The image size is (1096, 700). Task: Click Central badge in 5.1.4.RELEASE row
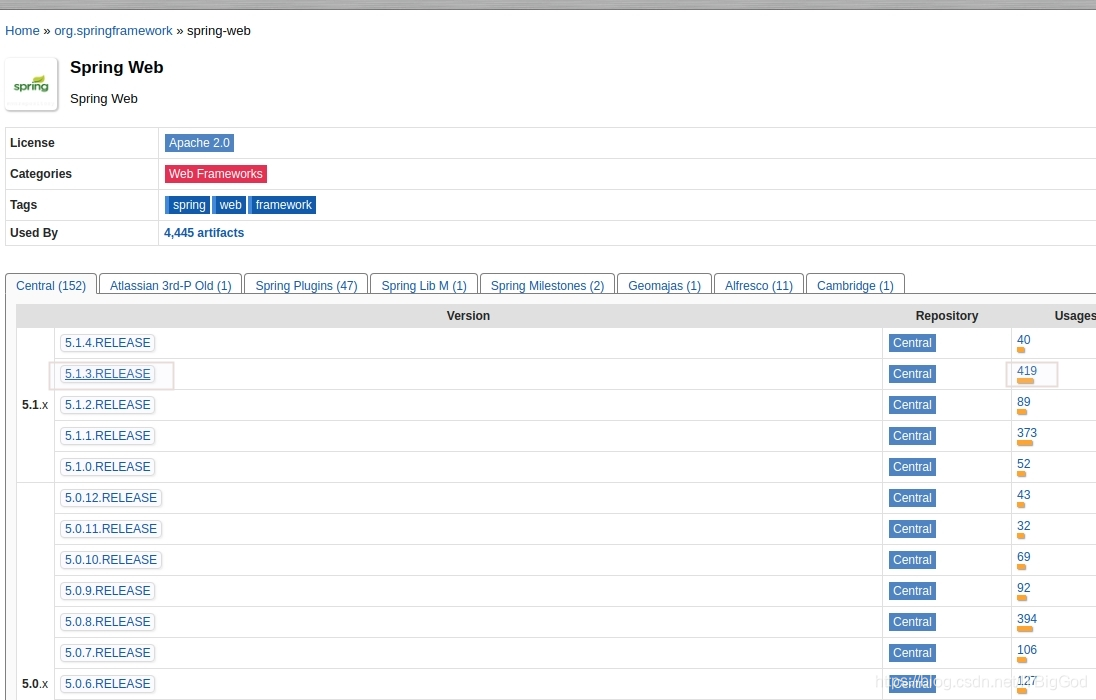(x=912, y=343)
